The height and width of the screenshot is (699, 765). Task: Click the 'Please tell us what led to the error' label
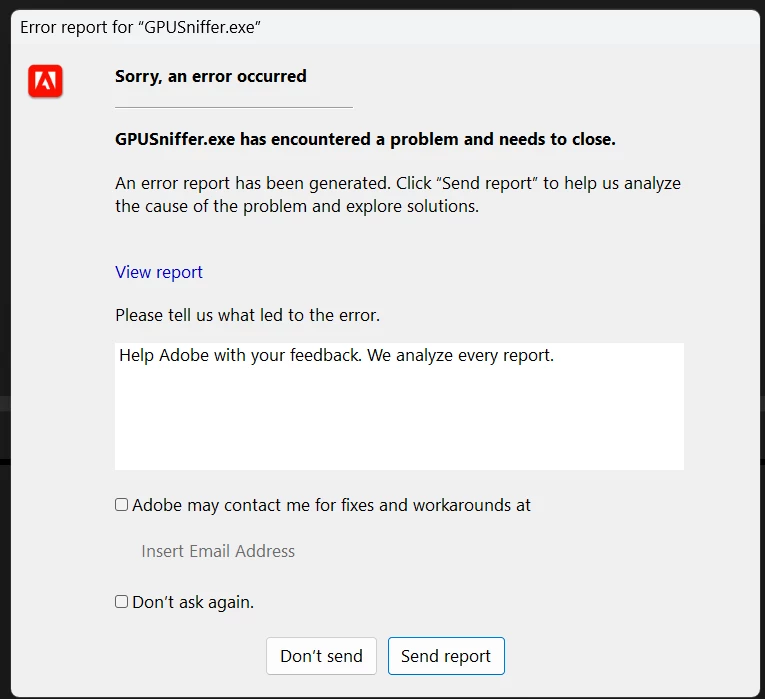coord(247,315)
